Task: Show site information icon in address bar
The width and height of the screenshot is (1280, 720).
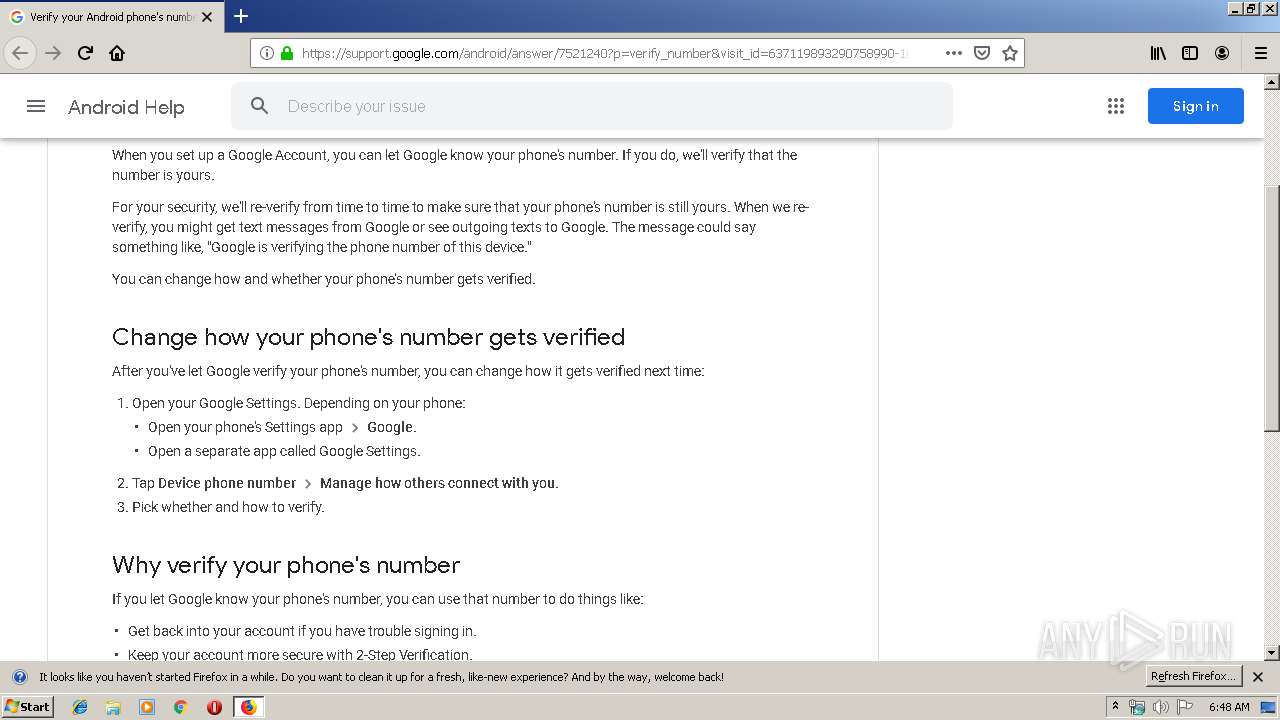Action: [267, 53]
